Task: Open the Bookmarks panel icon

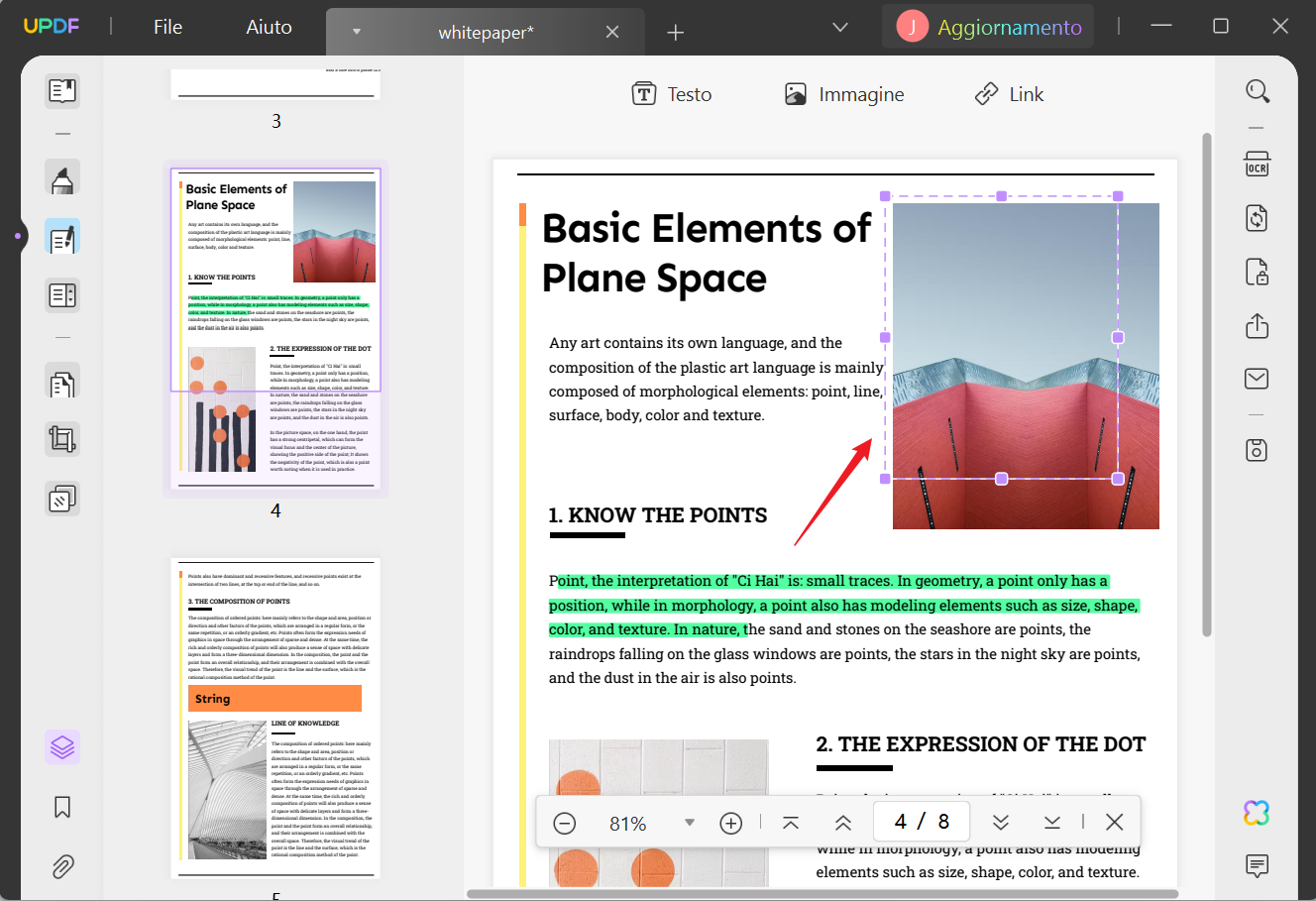Action: (x=62, y=807)
